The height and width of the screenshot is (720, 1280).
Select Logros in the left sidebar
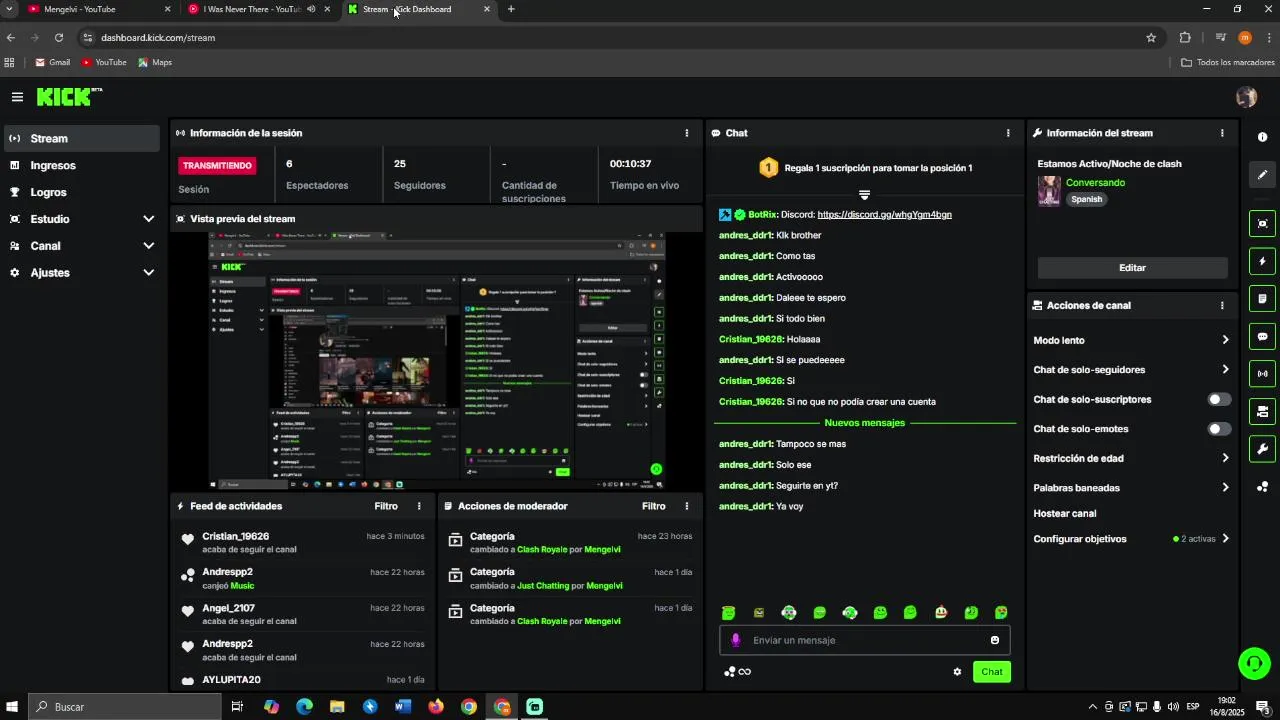point(80,192)
